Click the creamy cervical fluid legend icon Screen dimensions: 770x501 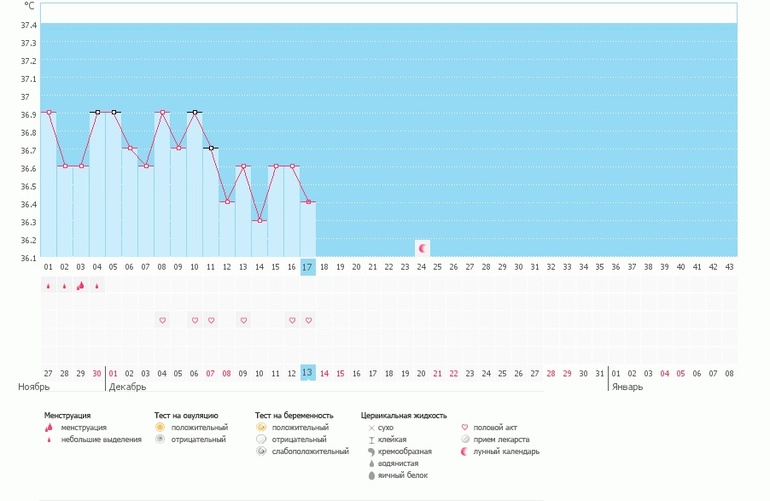pos(371,451)
